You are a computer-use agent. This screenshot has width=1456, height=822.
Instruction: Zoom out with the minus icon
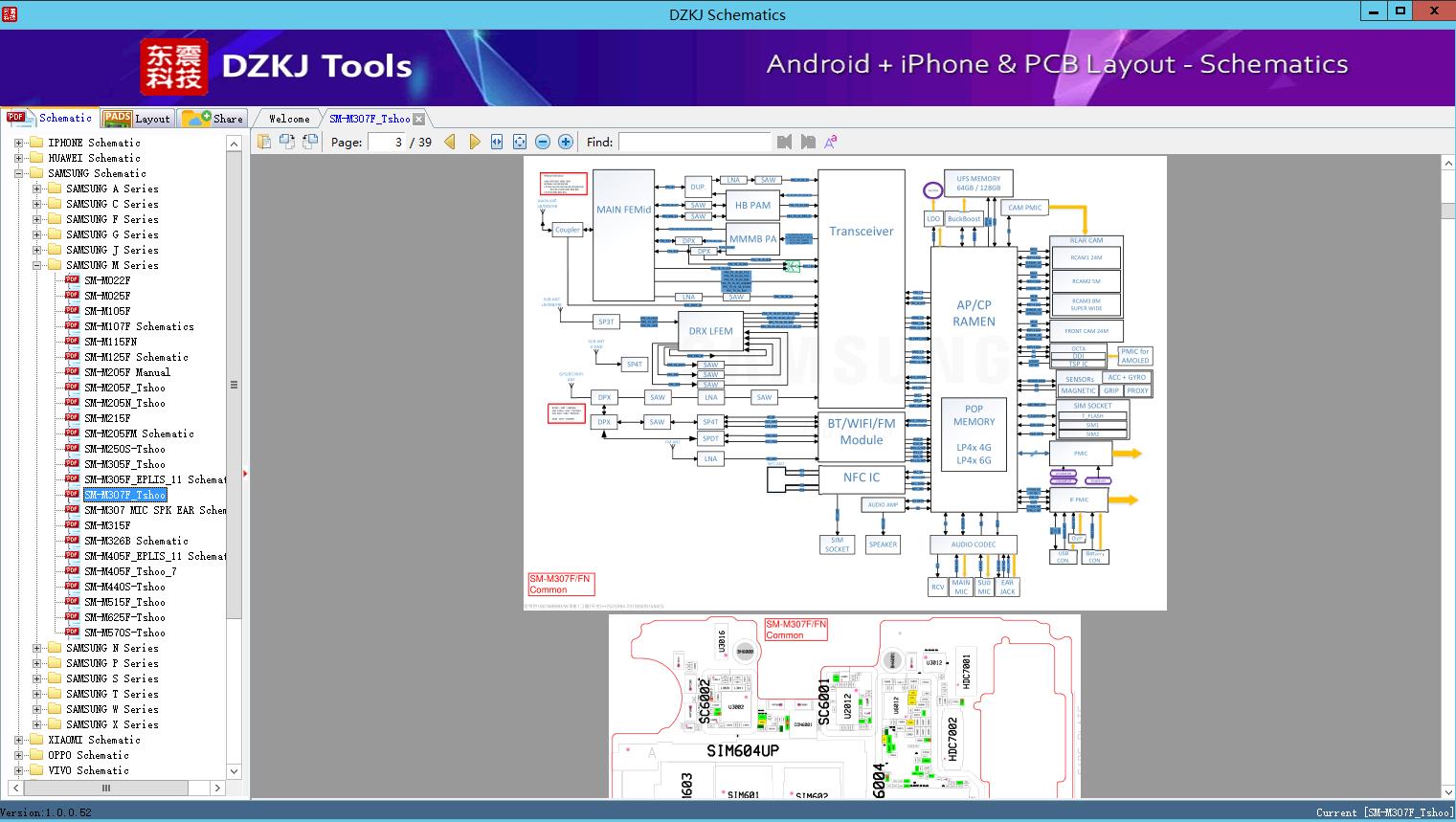[x=543, y=142]
